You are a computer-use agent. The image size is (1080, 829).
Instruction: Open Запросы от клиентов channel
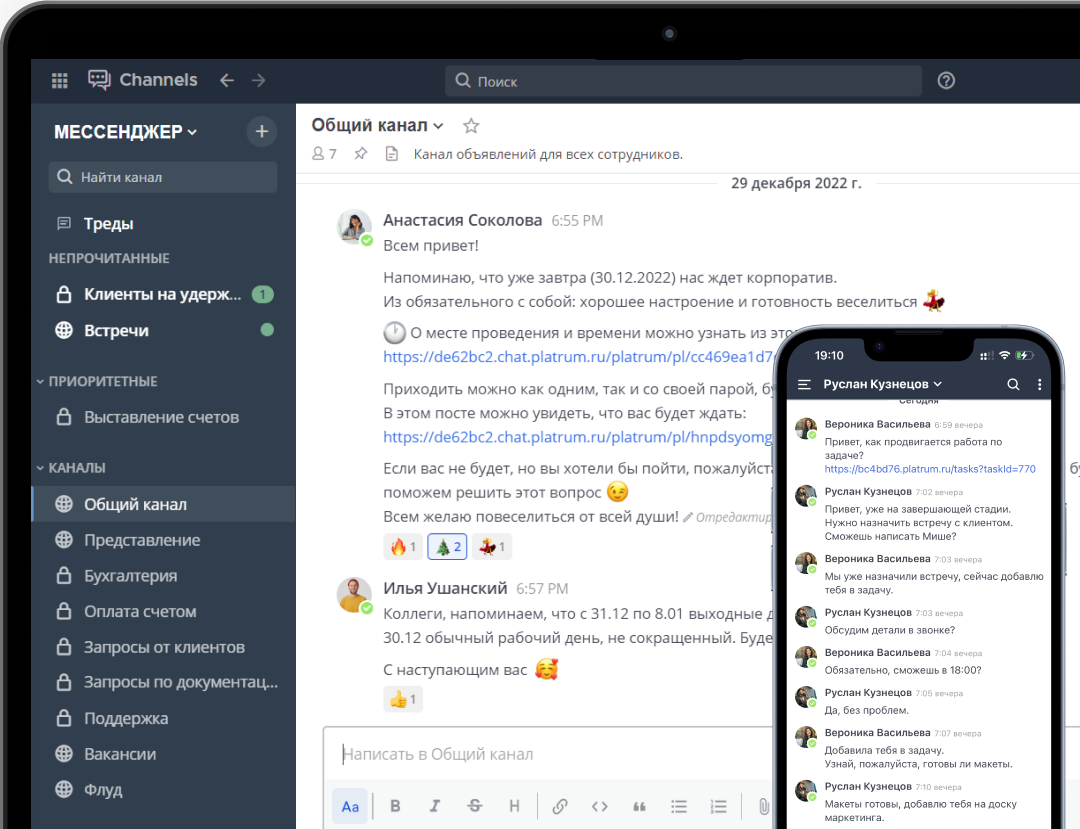pos(164,647)
